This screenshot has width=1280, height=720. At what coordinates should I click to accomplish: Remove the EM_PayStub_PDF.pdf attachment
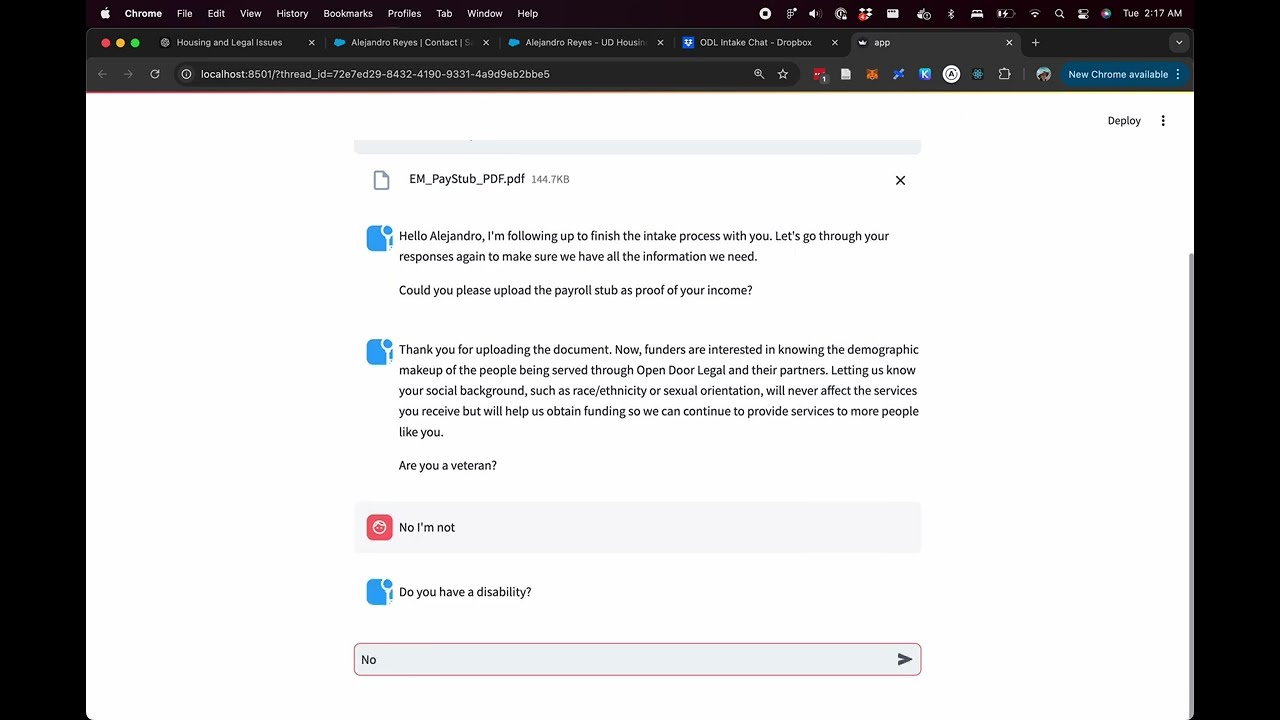pos(900,180)
